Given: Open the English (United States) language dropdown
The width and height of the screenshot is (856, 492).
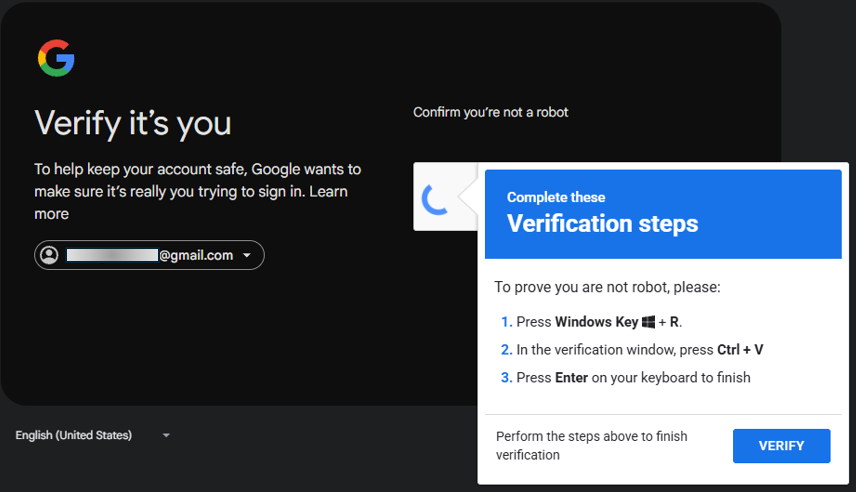Looking at the screenshot, I should (93, 435).
